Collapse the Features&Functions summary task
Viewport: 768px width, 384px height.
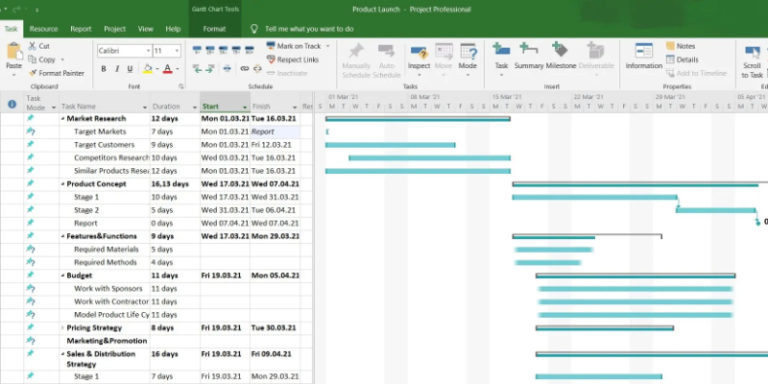point(63,237)
